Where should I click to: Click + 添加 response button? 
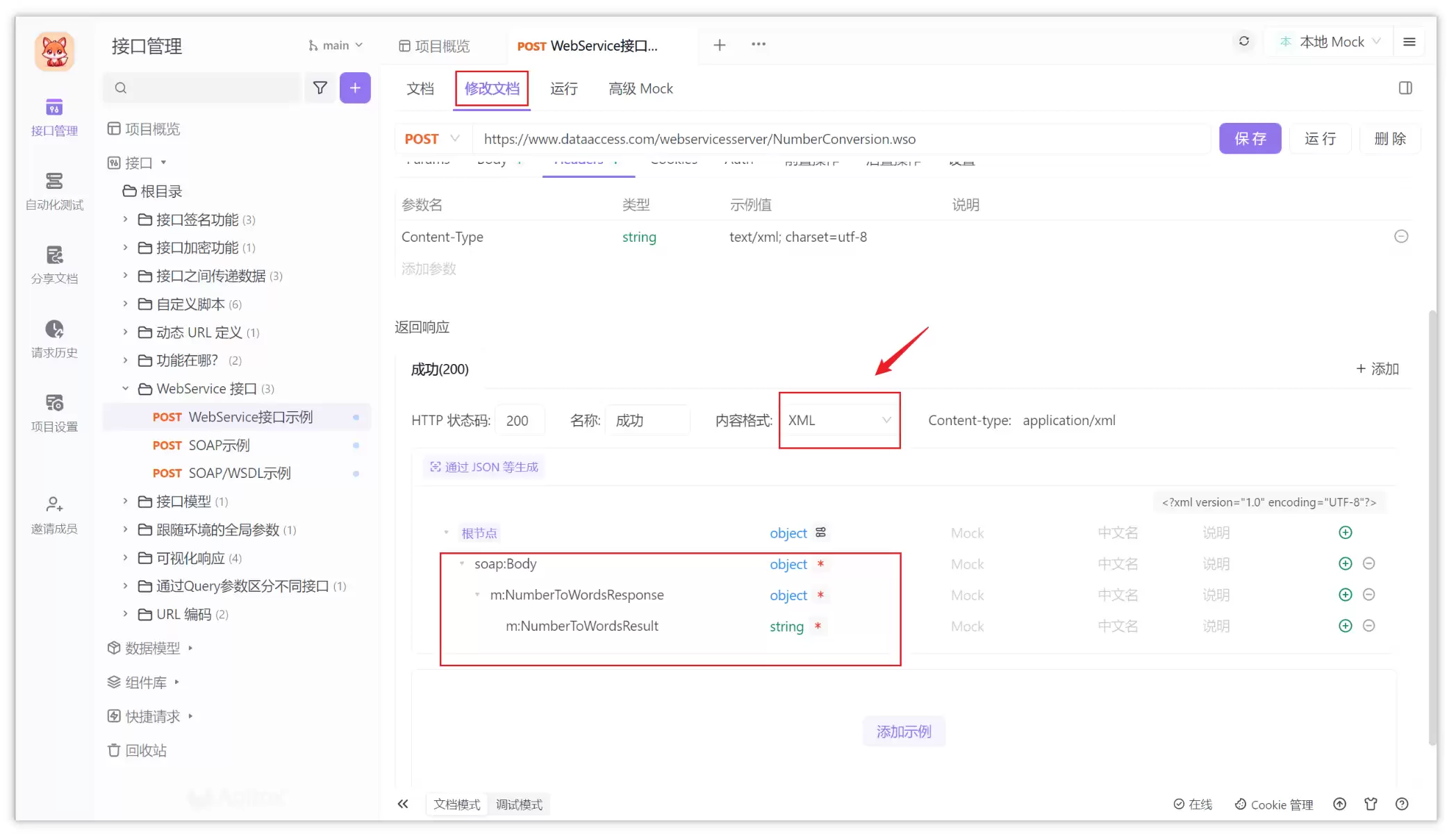[x=1378, y=369]
